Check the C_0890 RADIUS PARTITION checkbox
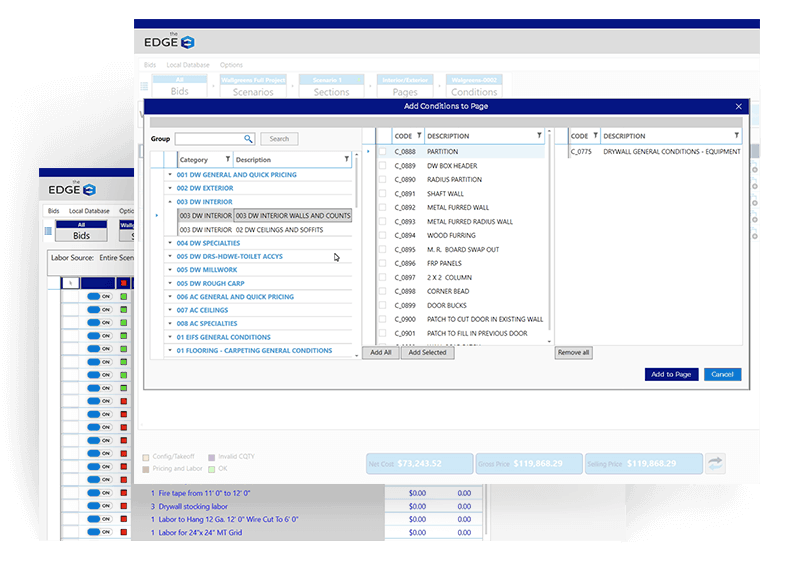 382,179
